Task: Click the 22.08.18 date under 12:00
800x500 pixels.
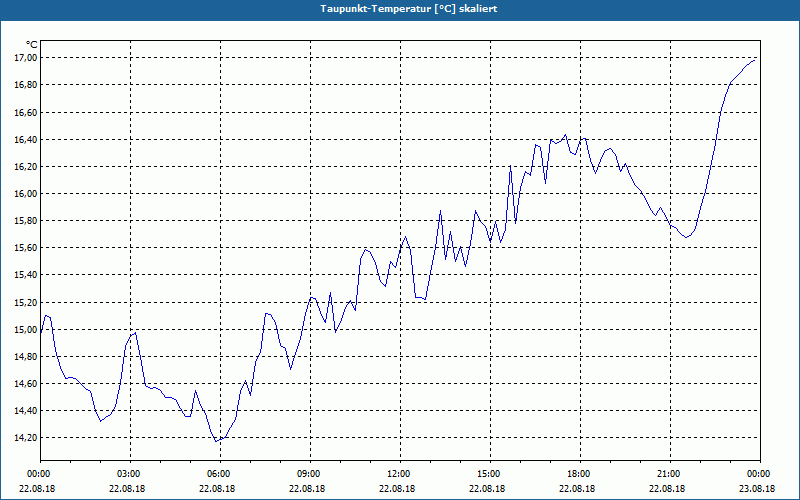Action: tap(397, 488)
